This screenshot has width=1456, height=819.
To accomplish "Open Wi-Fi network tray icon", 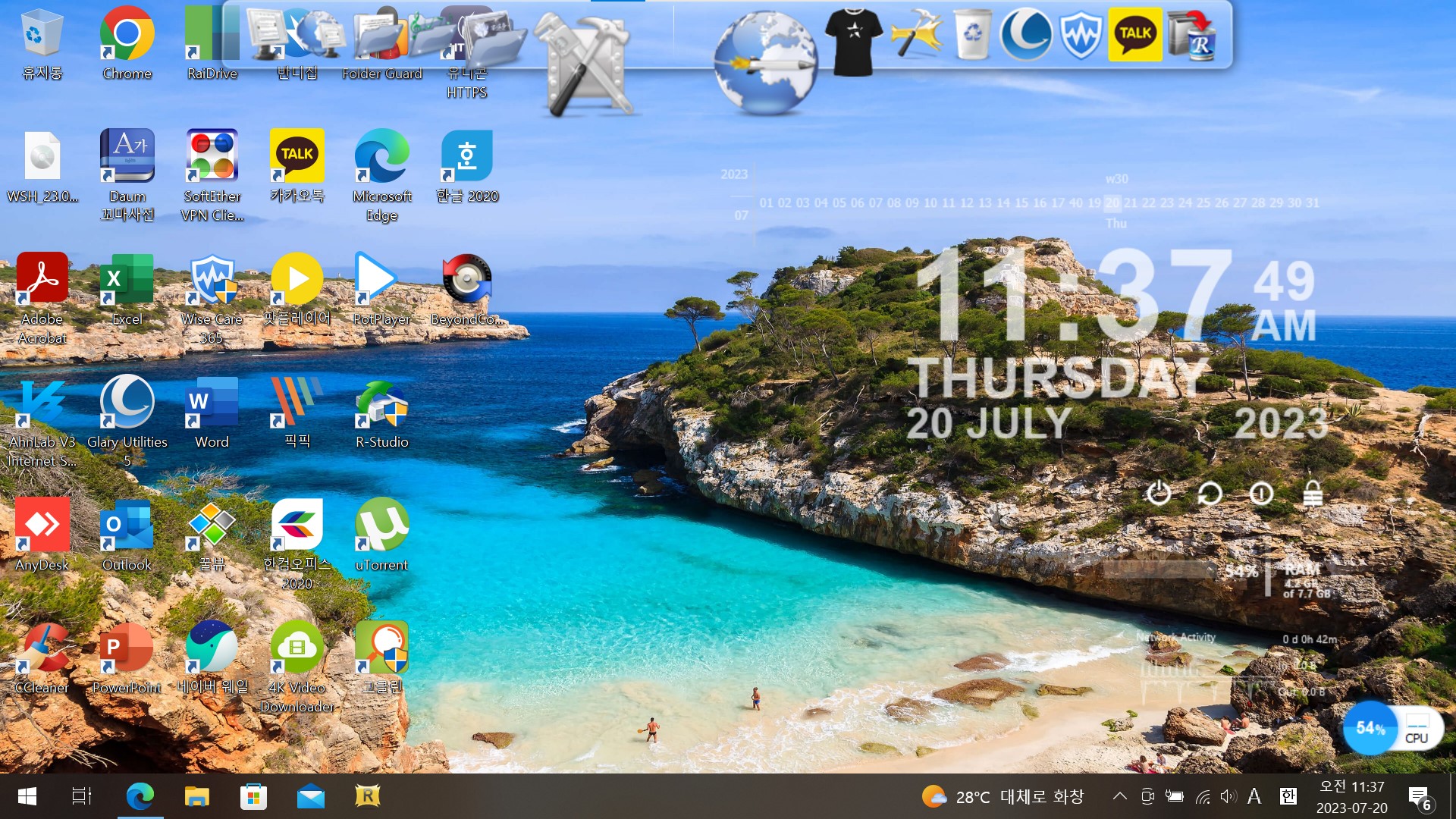I will [x=1203, y=796].
